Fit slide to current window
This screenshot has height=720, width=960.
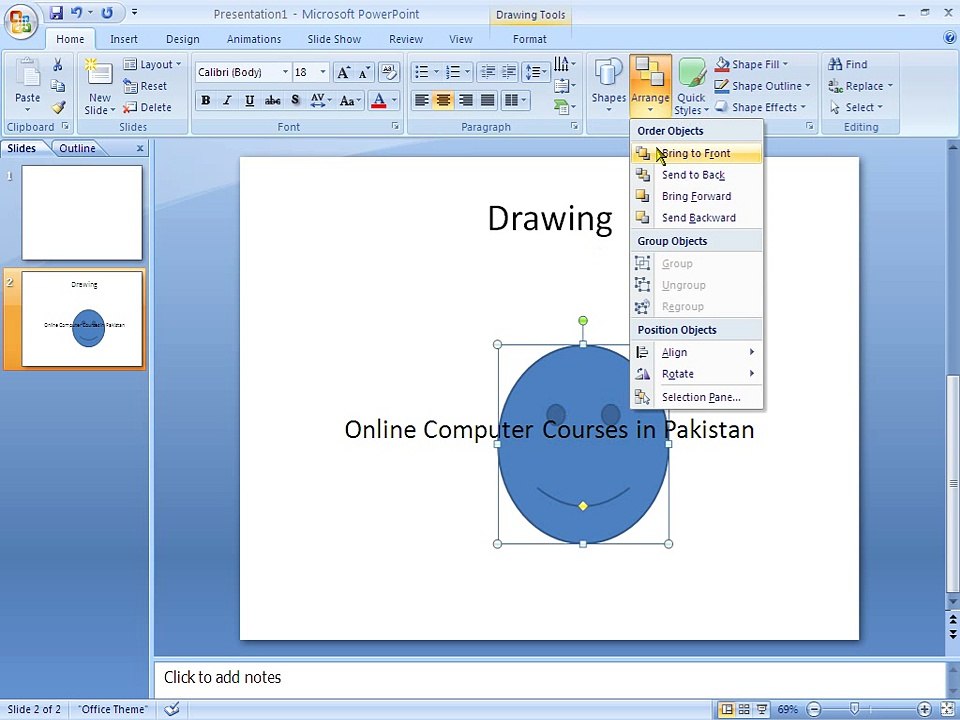947,709
